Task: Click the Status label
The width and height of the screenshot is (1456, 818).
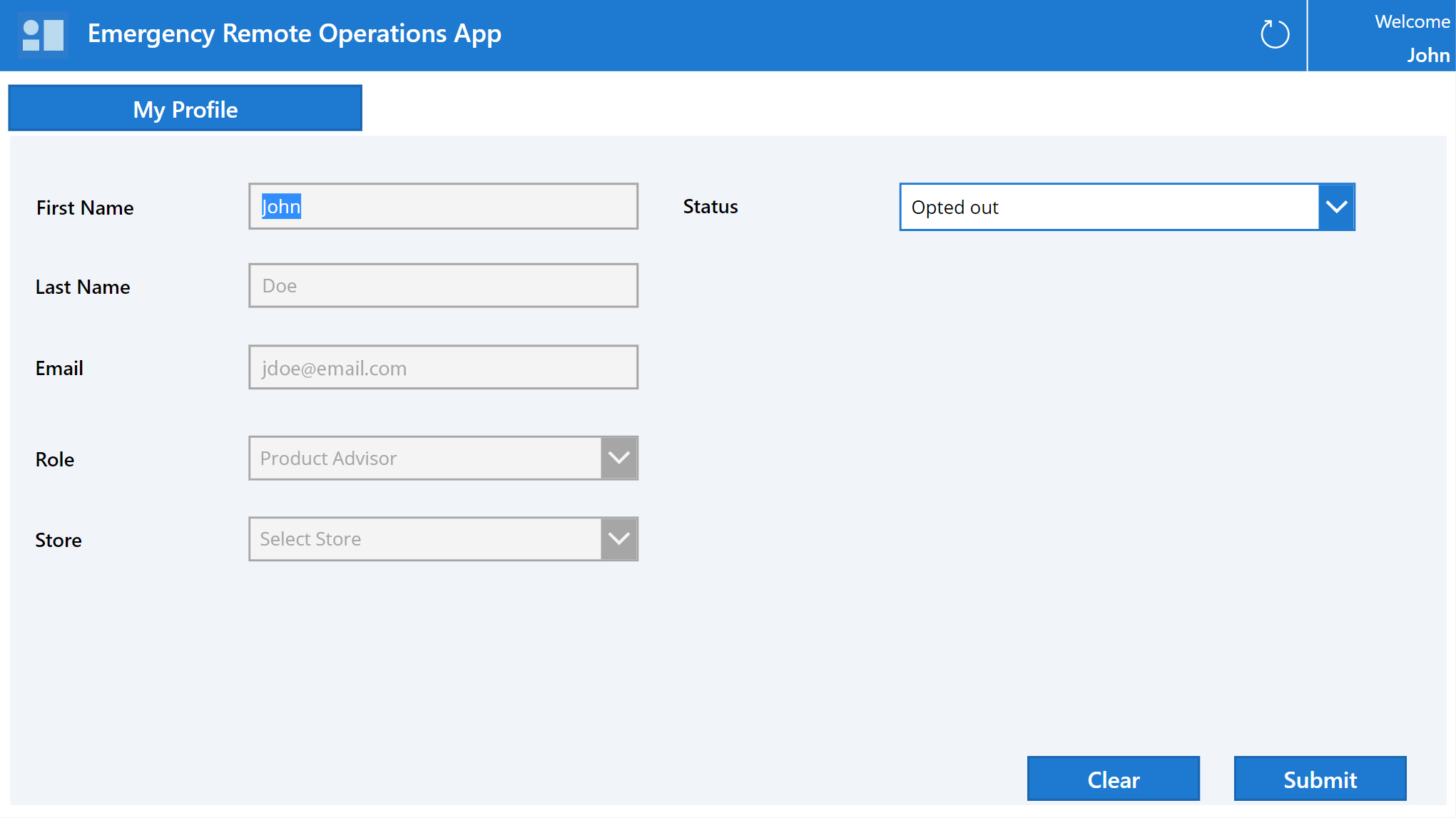Action: 711,206
